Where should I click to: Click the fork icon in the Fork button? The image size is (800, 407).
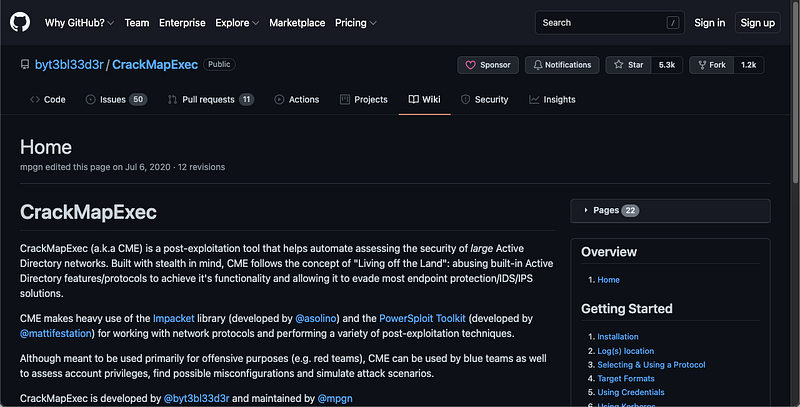(702, 65)
